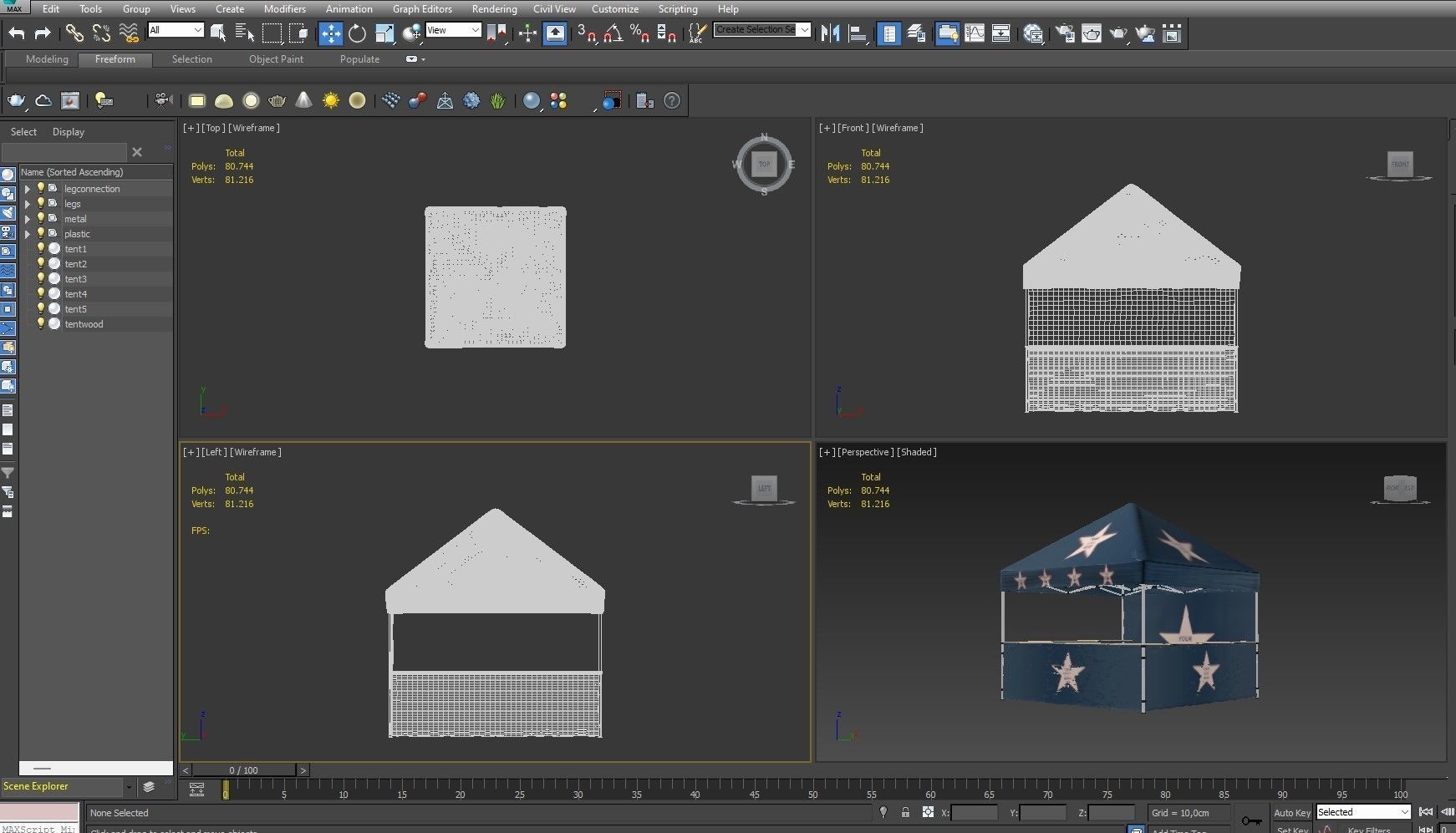This screenshot has width=1456, height=833.
Task: Click the Mirror tool icon
Action: point(830,33)
